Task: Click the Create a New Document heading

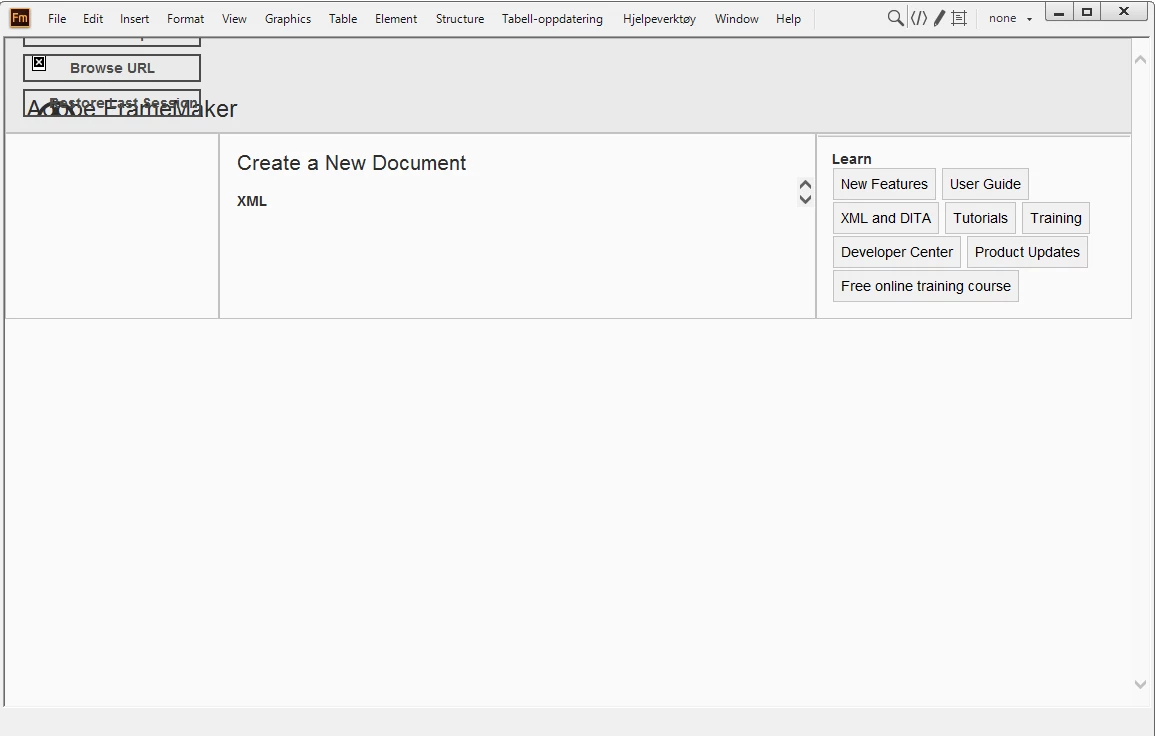Action: click(351, 163)
